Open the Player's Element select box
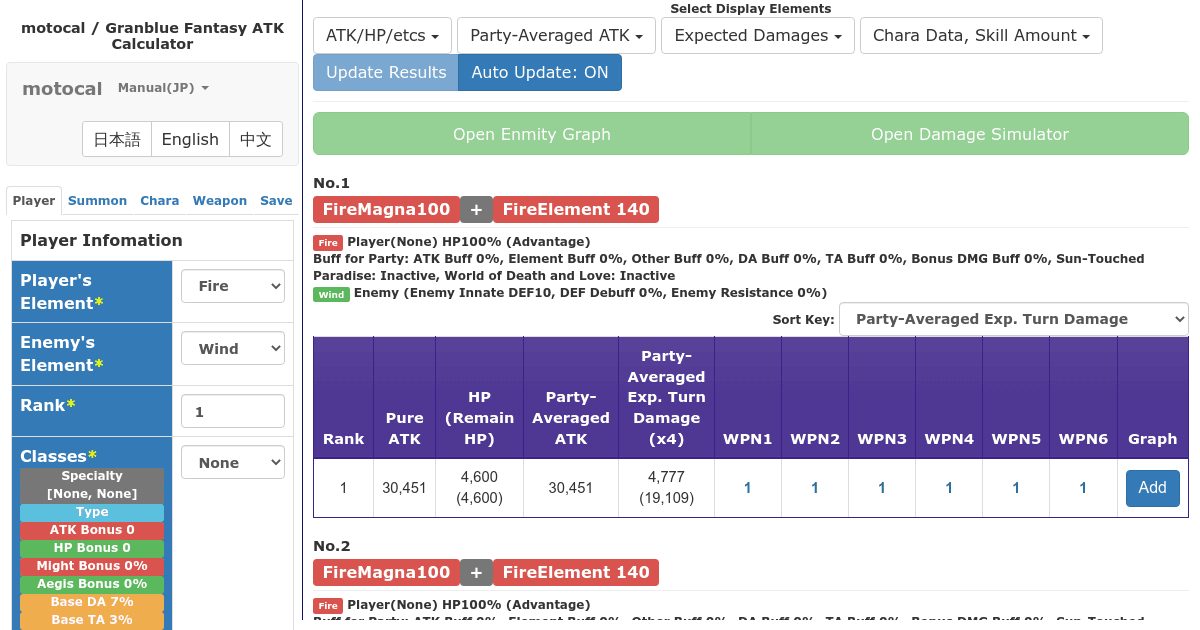The image size is (1200, 630). 233,286
